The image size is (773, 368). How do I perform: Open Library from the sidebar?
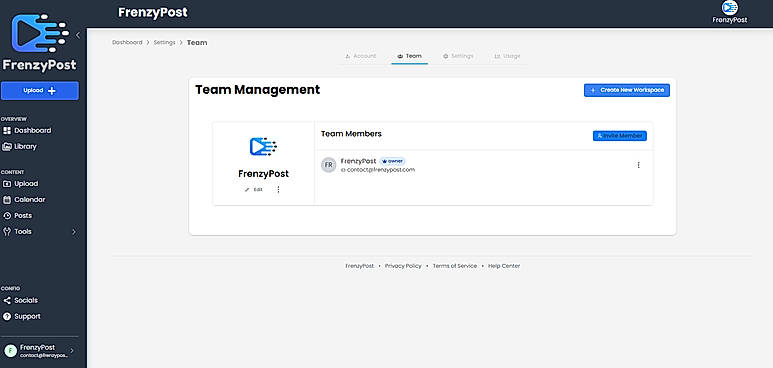(x=25, y=147)
